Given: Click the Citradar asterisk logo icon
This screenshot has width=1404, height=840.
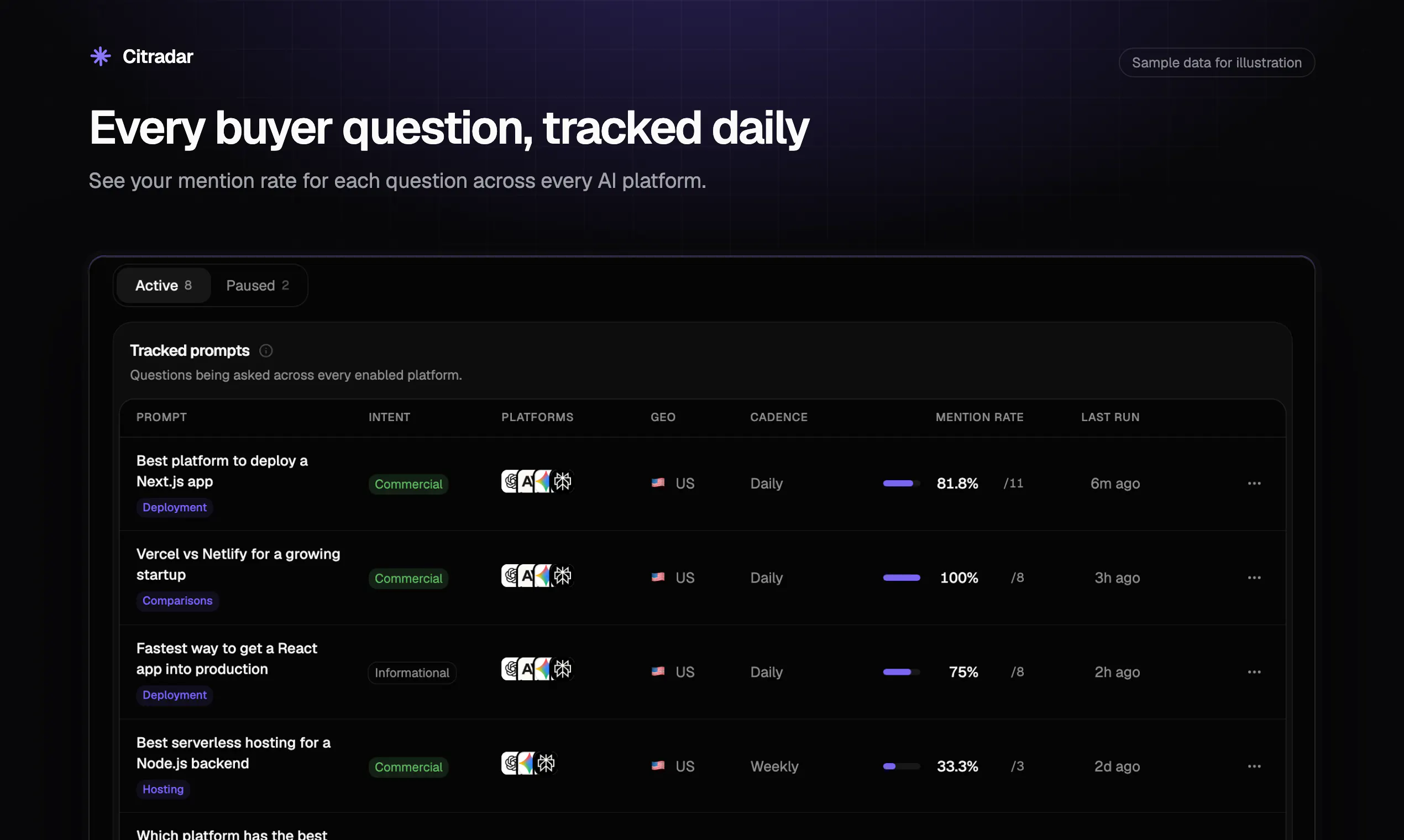Looking at the screenshot, I should pyautogui.click(x=100, y=56).
